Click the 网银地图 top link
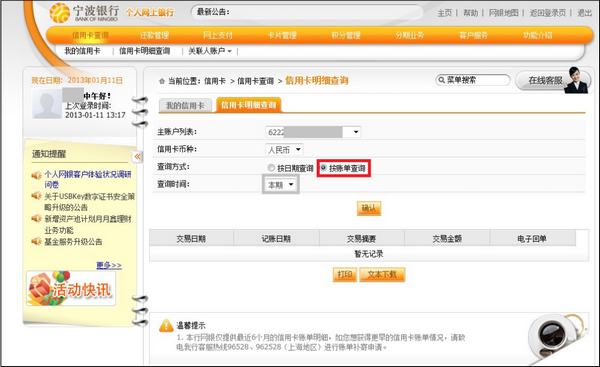The image size is (600, 367). [504, 13]
